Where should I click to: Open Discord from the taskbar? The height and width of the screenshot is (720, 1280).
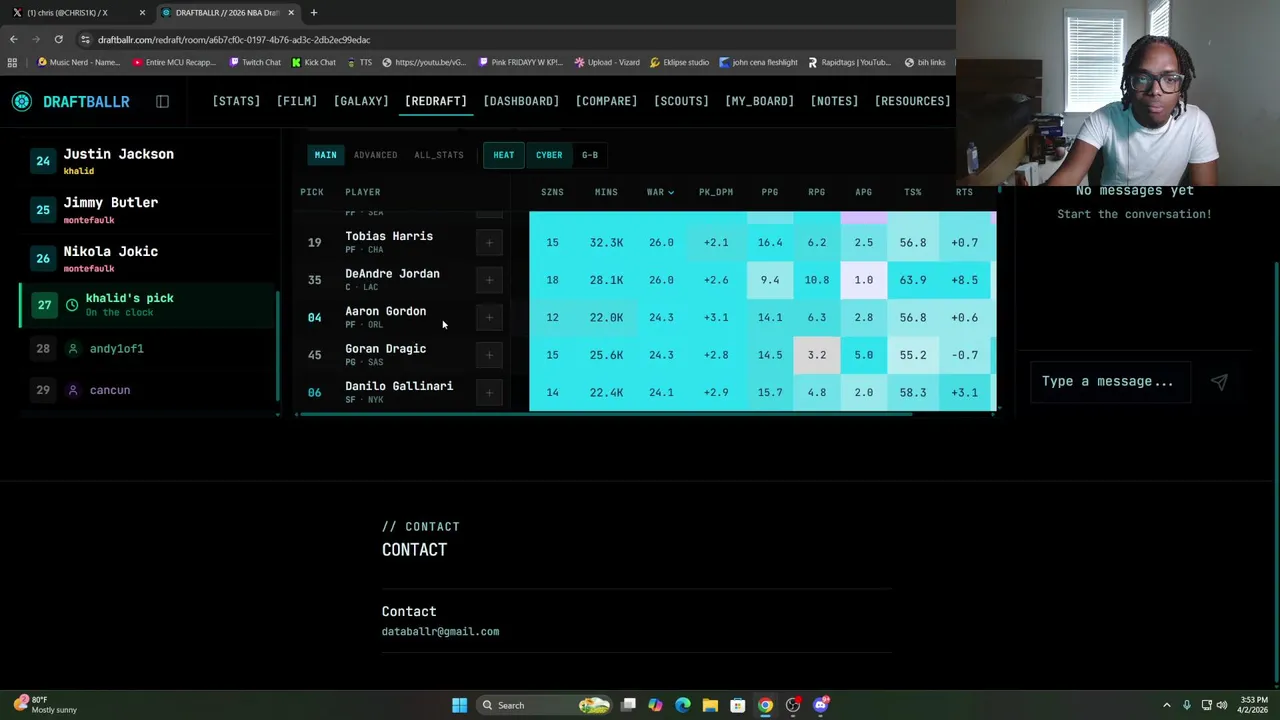820,705
